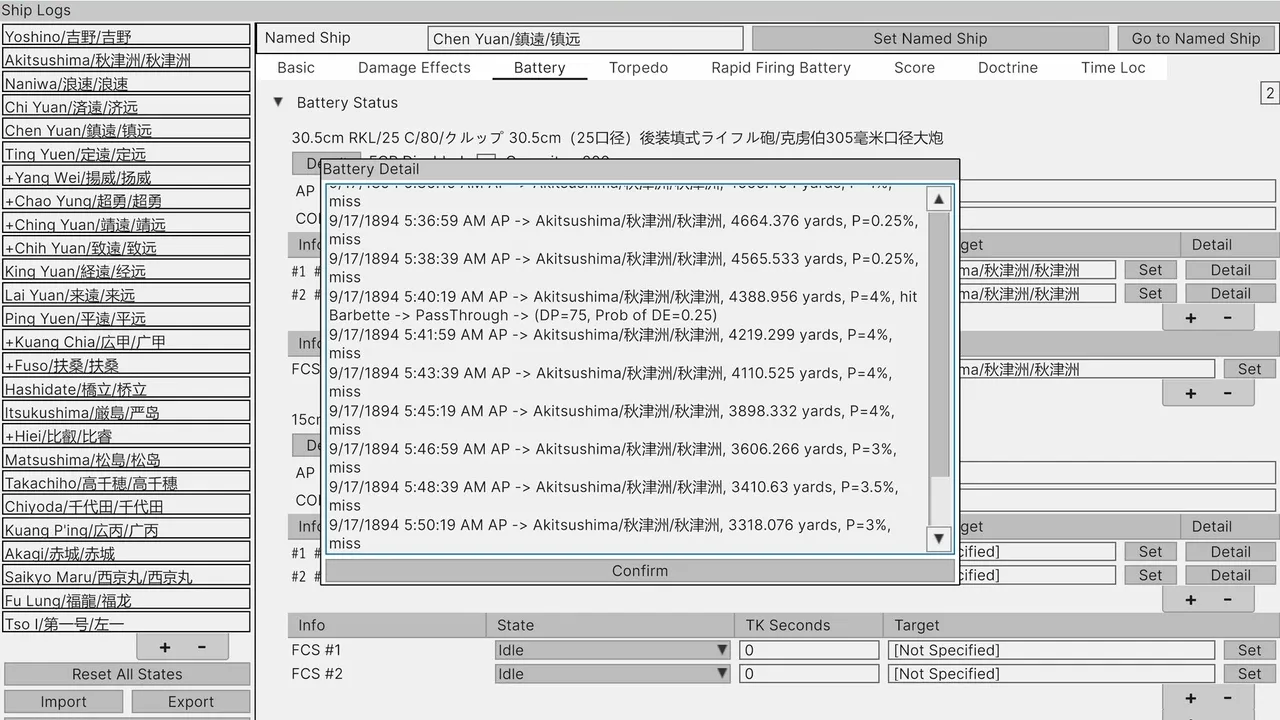
Task: Click the Target field for bottom FCS #1
Action: (1052, 650)
